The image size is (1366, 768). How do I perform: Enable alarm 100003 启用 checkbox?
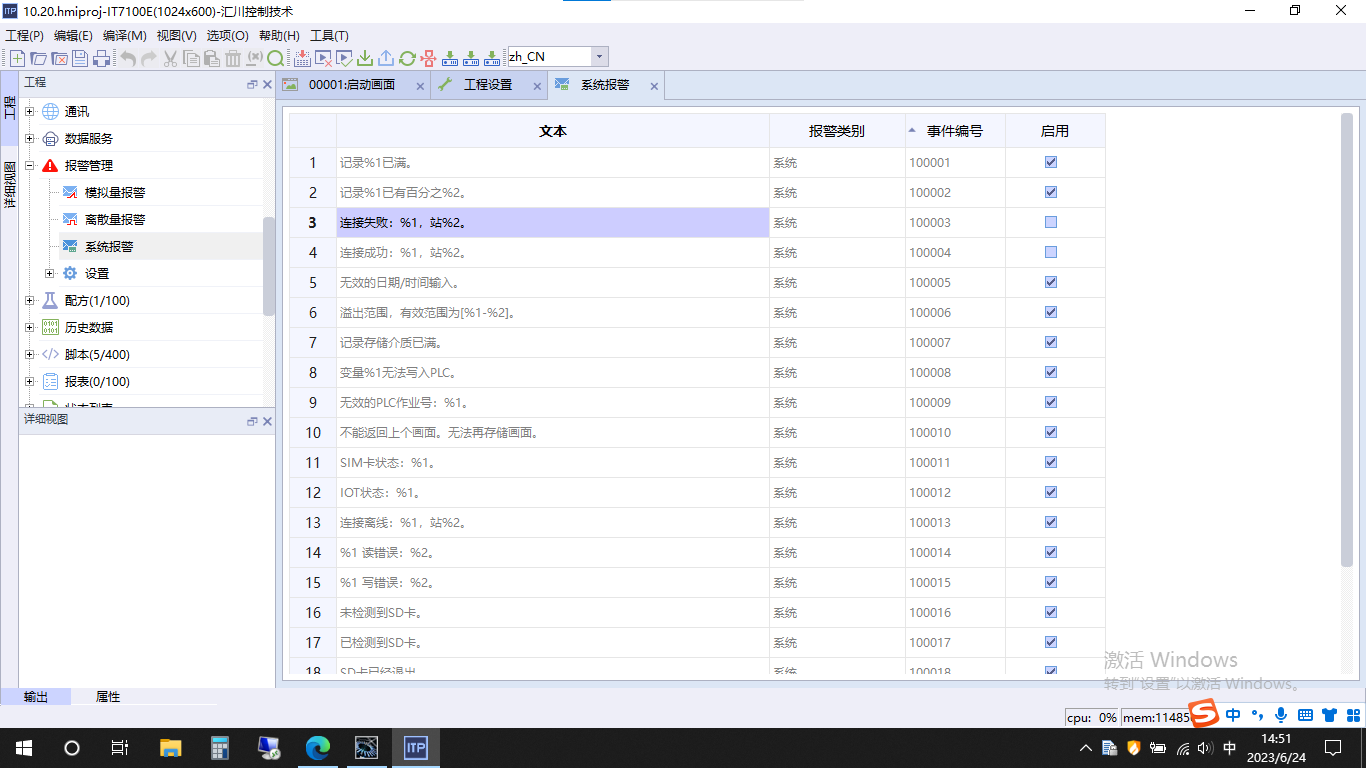[1051, 222]
